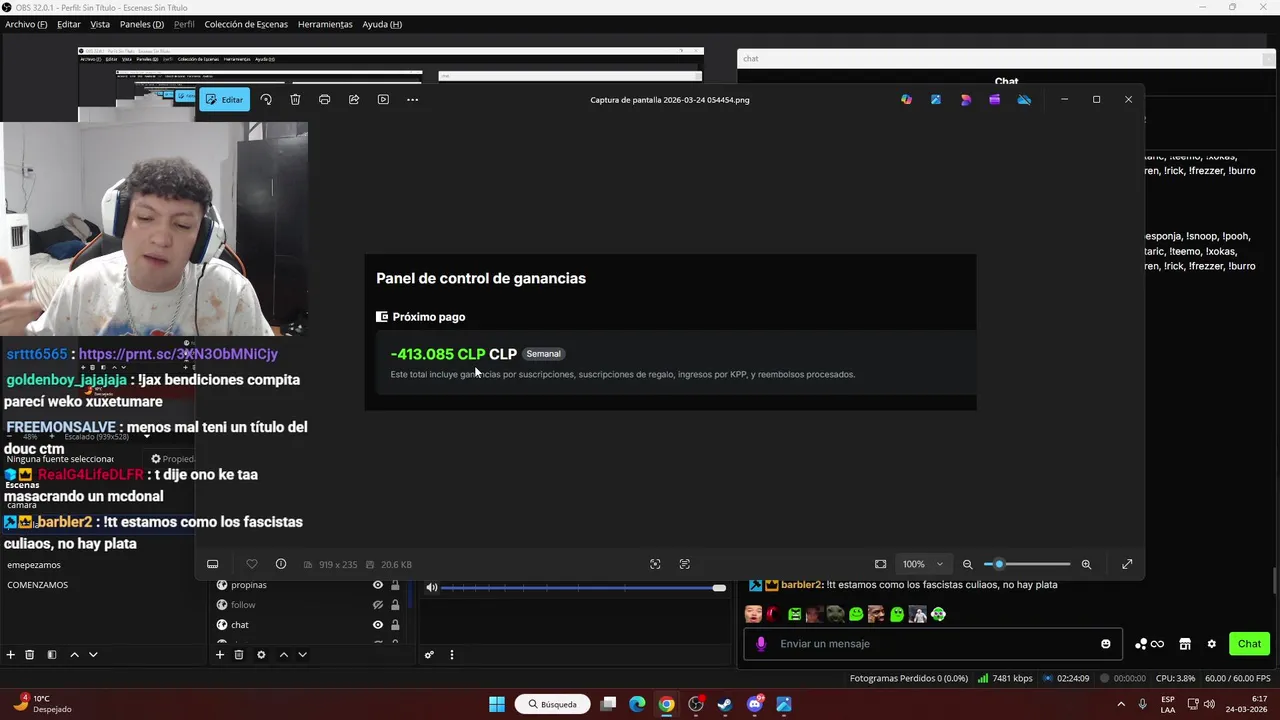Screen dimensions: 1280x720
Task: Select the propinas source row
Action: 308,585
